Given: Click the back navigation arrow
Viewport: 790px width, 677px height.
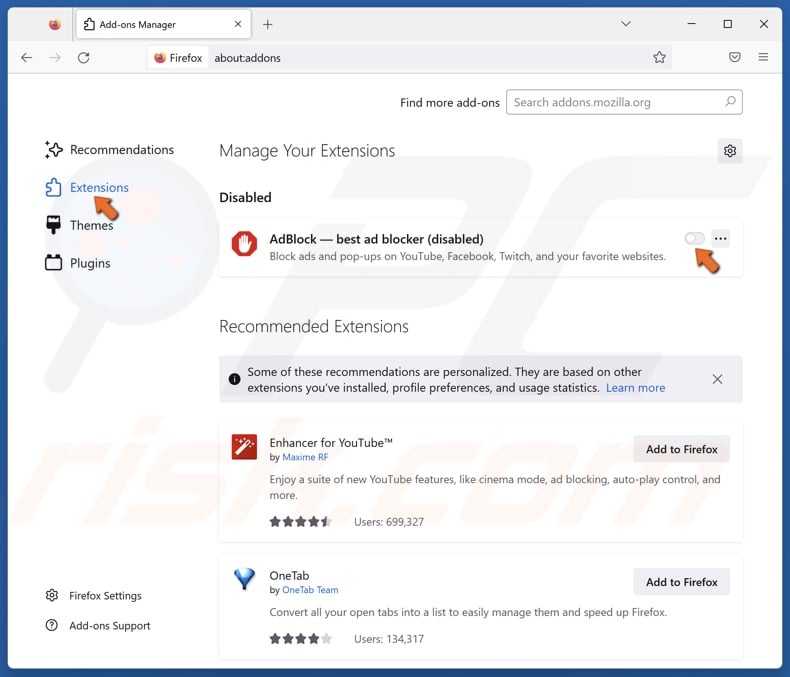Looking at the screenshot, I should [27, 58].
